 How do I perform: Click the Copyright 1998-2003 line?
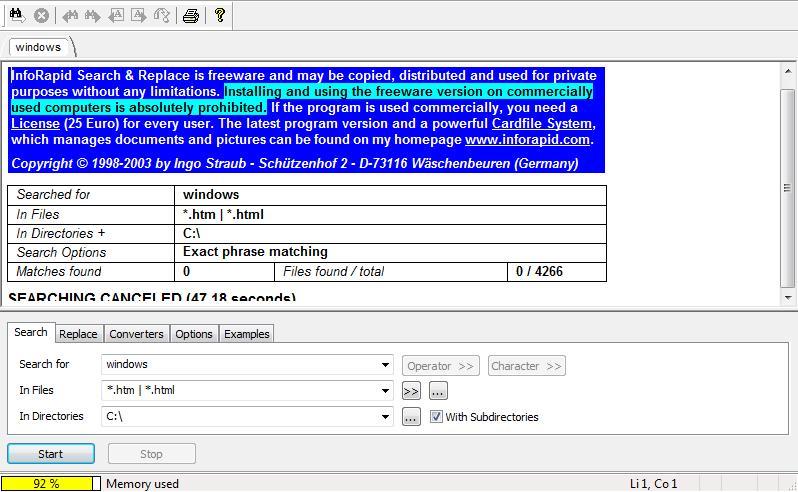295,163
